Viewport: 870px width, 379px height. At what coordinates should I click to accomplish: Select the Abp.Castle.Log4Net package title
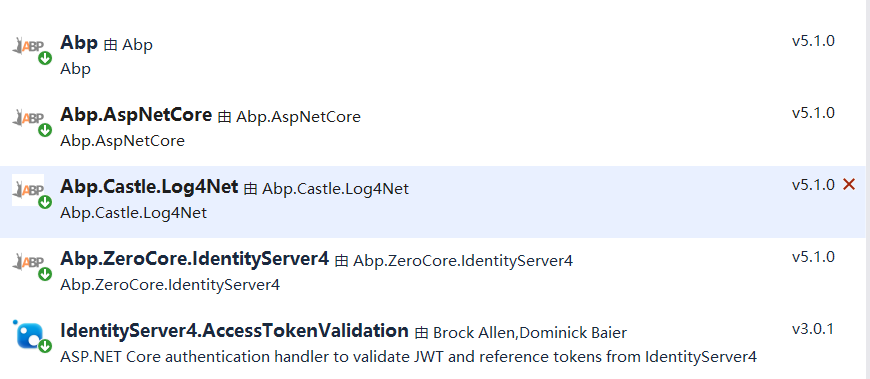tap(149, 187)
